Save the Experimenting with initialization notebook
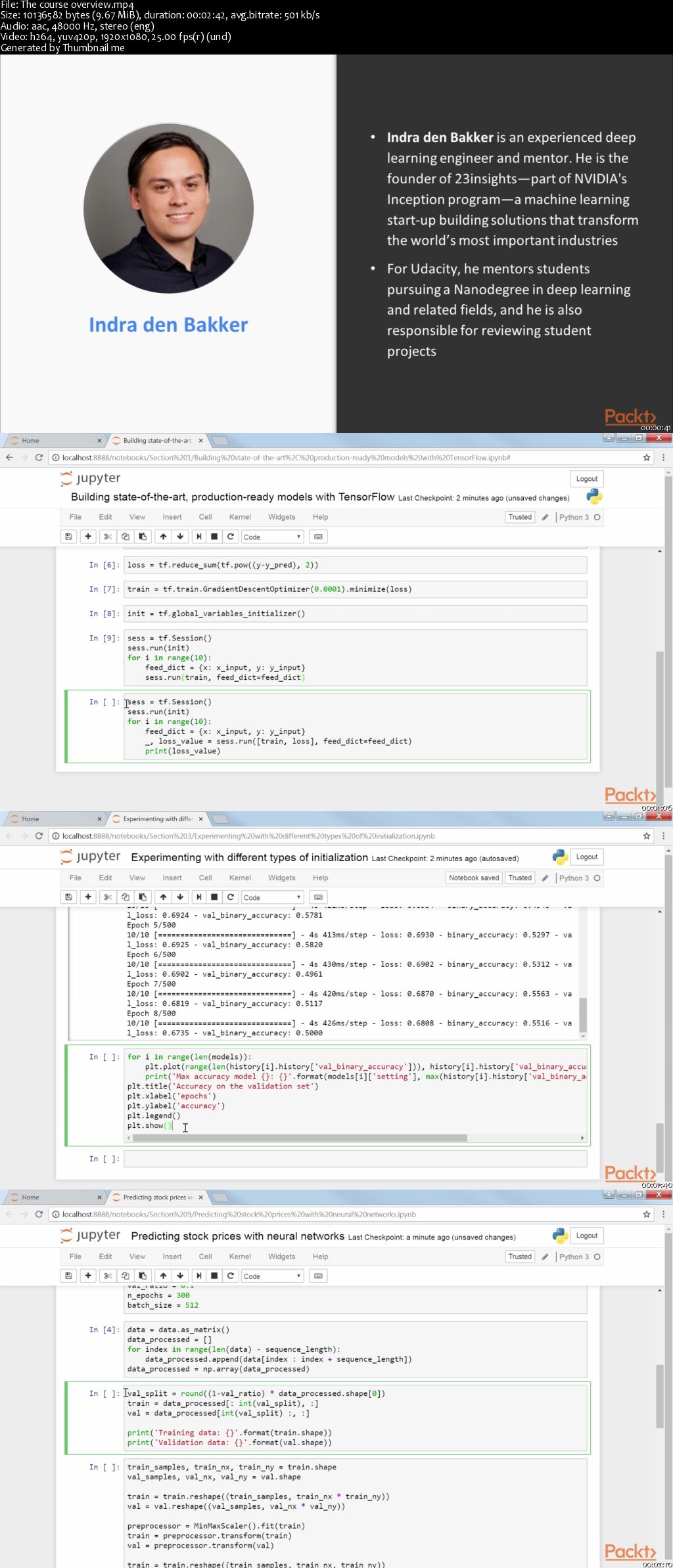This screenshot has width=673, height=1568. (x=68, y=897)
